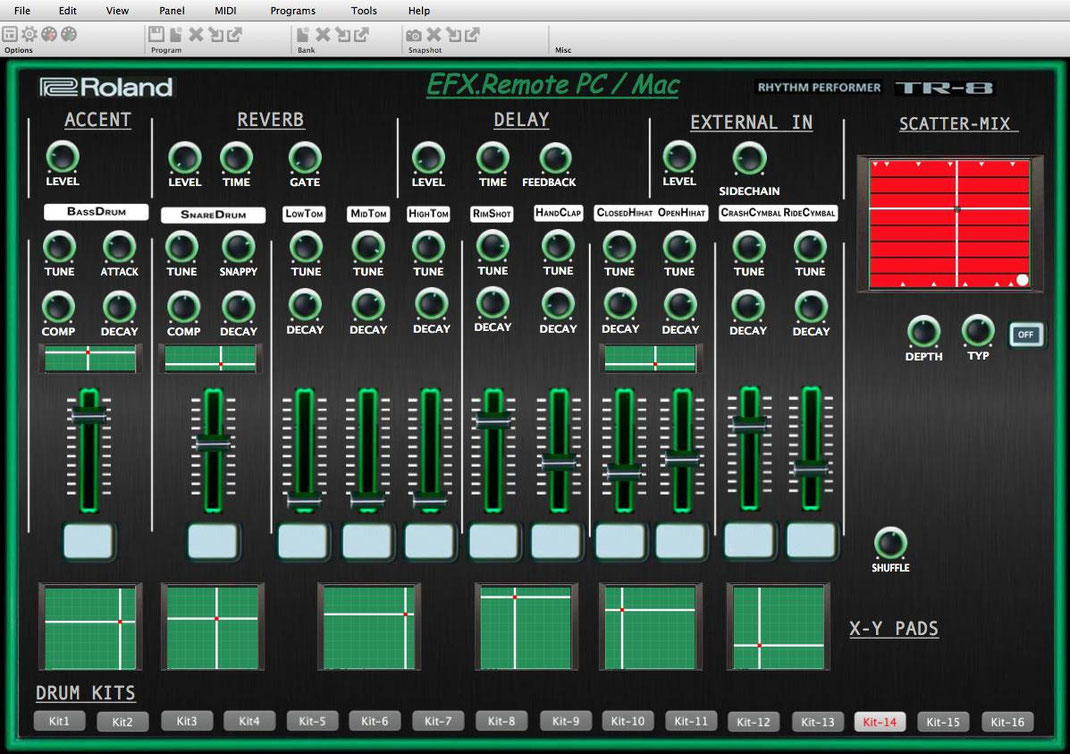
Task: Export the bank with the outward arrow icon
Action: coord(362,34)
